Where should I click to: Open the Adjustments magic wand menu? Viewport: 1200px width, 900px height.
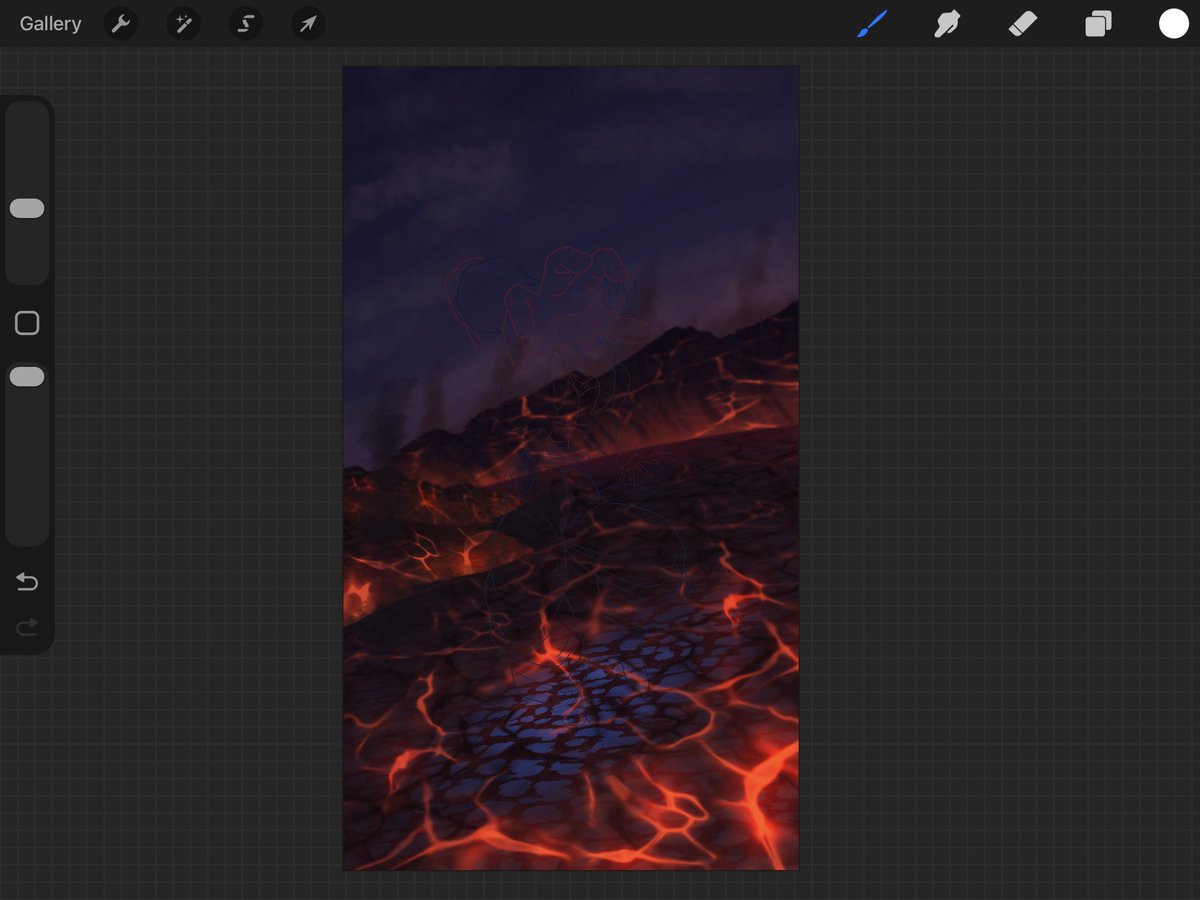coord(183,24)
